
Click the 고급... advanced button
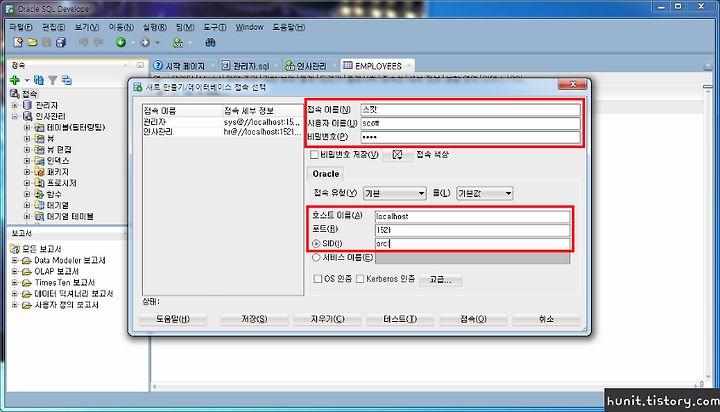[440, 279]
